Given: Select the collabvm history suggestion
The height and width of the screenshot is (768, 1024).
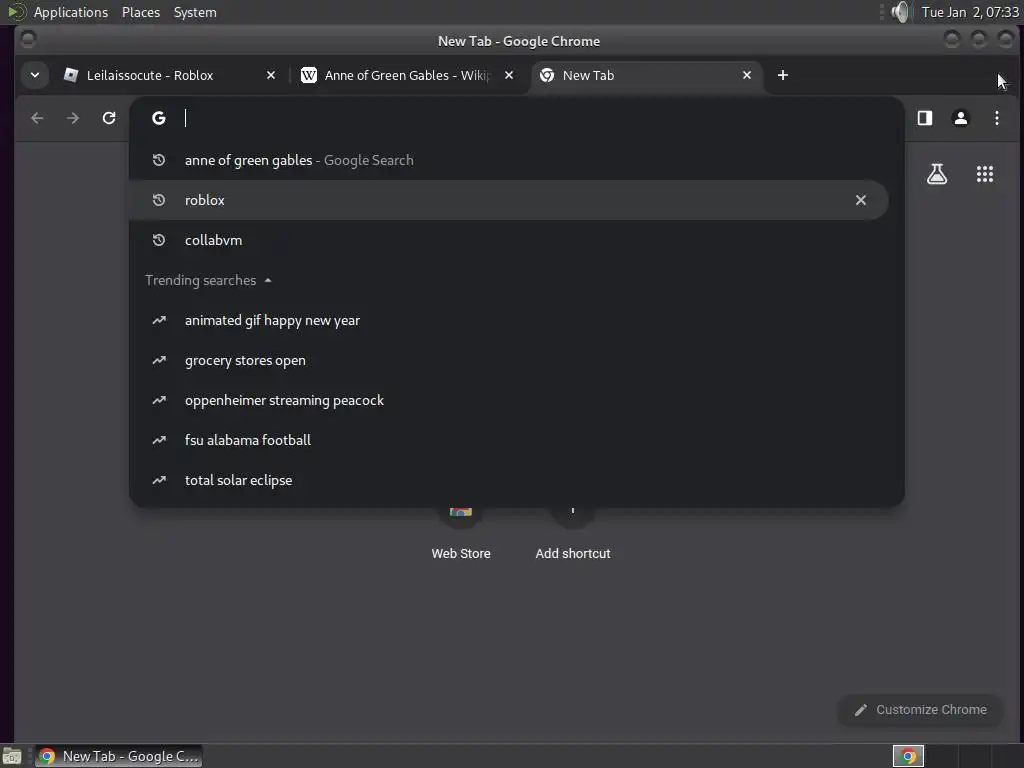Looking at the screenshot, I should tap(509, 240).
